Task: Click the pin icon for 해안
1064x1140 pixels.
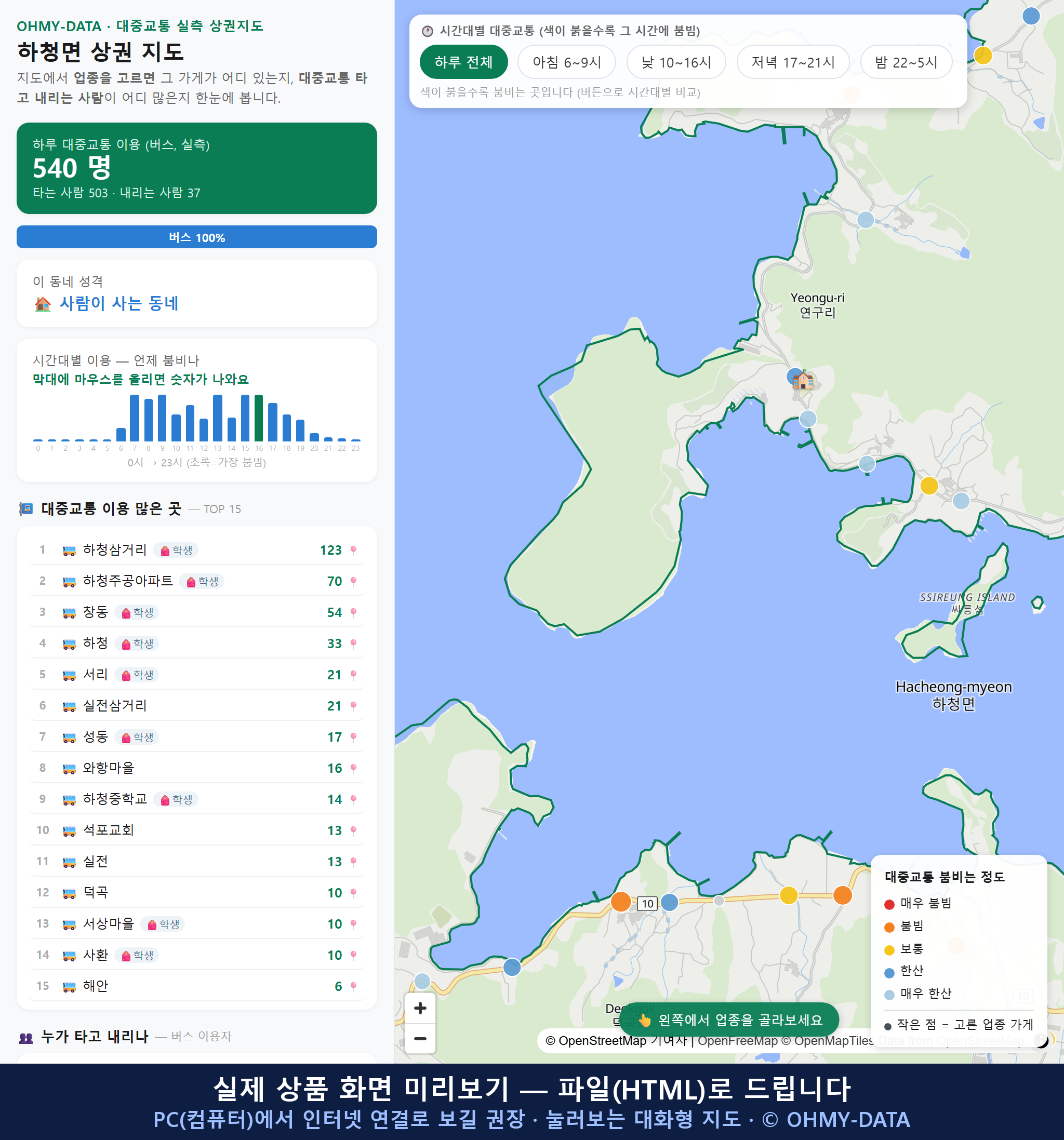Action: point(353,986)
